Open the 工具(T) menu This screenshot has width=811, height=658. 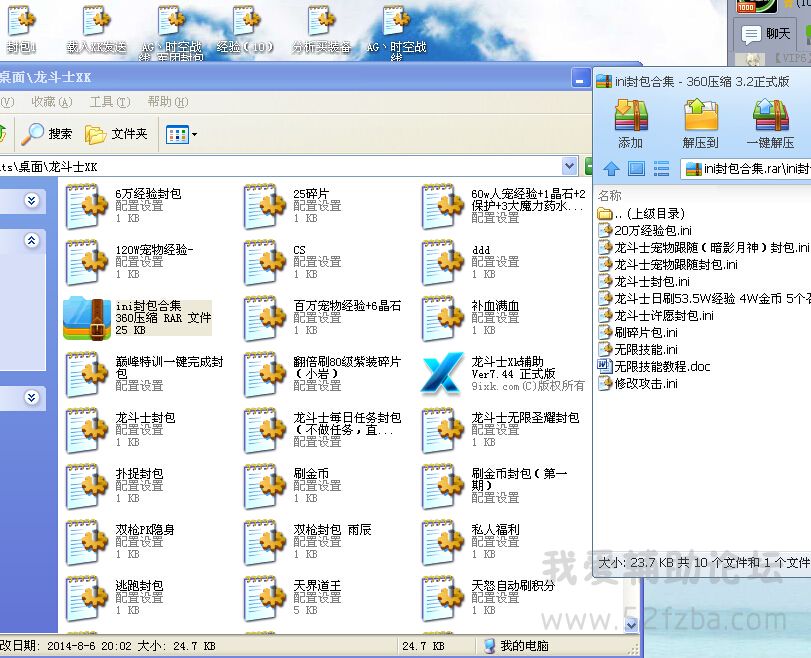point(110,102)
